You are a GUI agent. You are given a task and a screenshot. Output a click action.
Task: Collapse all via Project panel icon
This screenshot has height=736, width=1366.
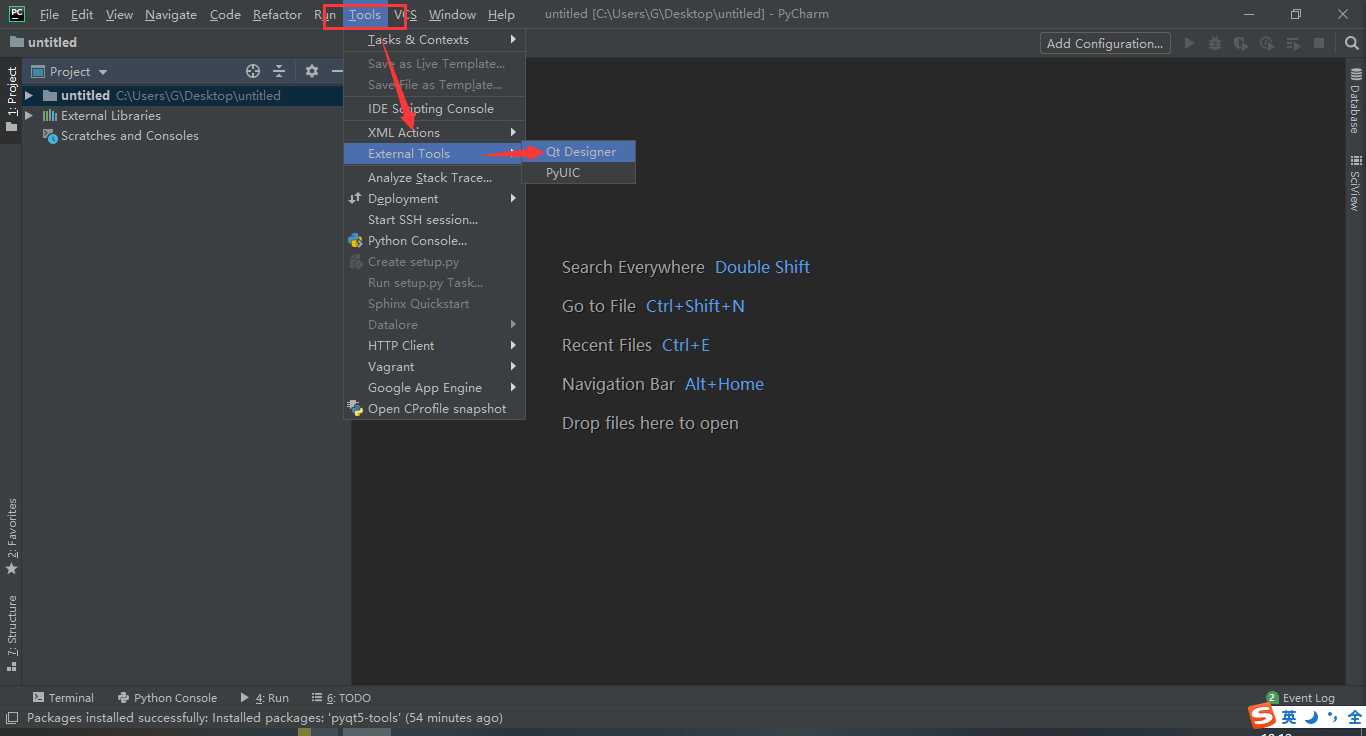click(x=279, y=71)
